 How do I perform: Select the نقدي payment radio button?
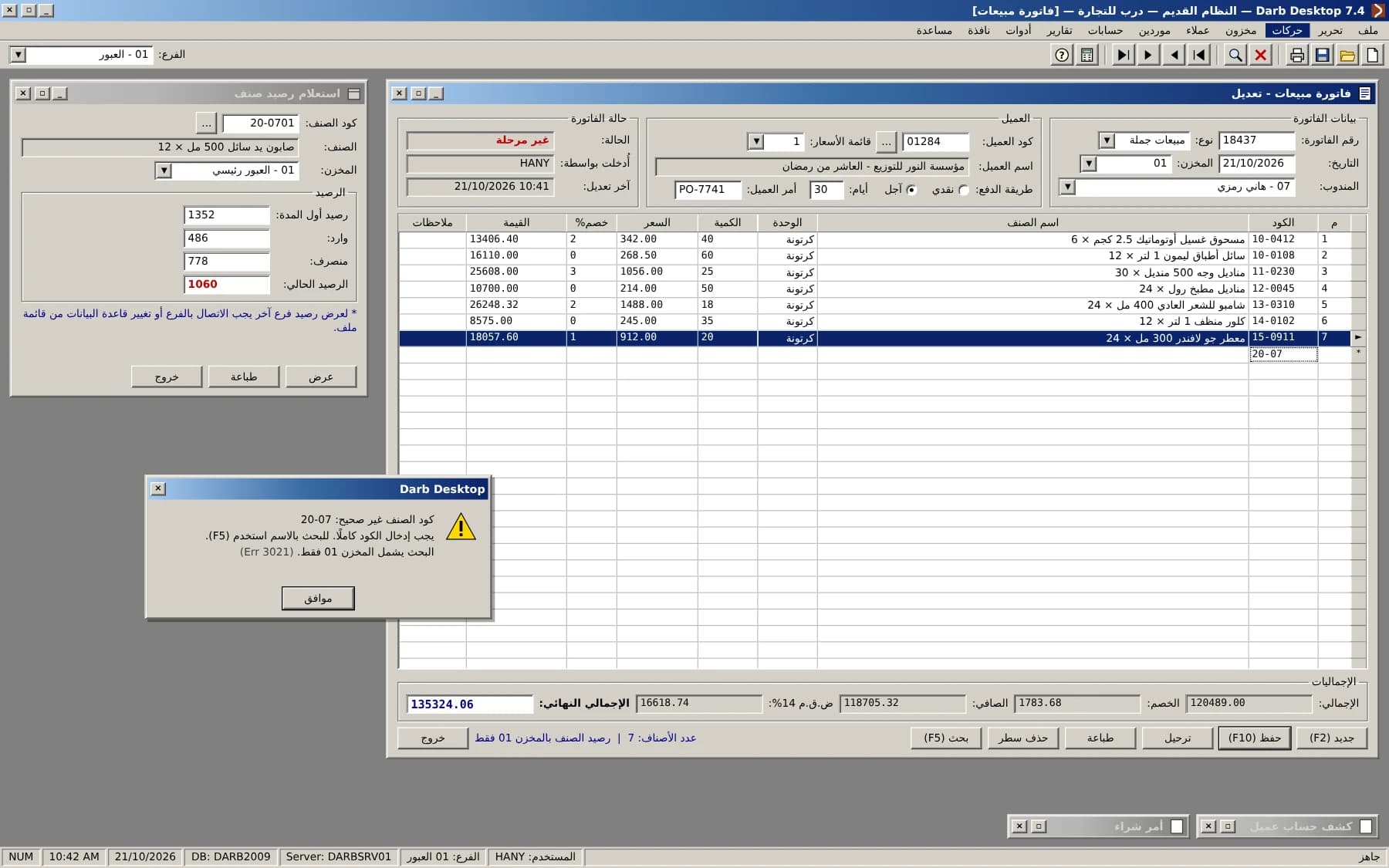pyautogui.click(x=963, y=190)
